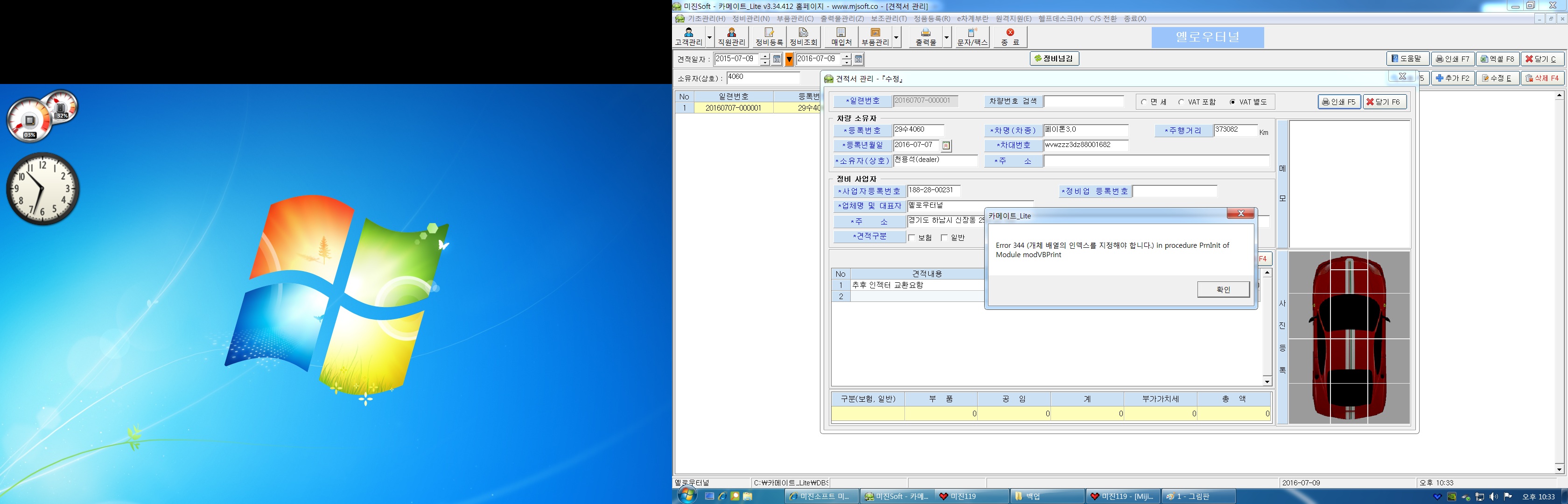
Task: Open the 부품관리 parts management tool
Action: 875,37
